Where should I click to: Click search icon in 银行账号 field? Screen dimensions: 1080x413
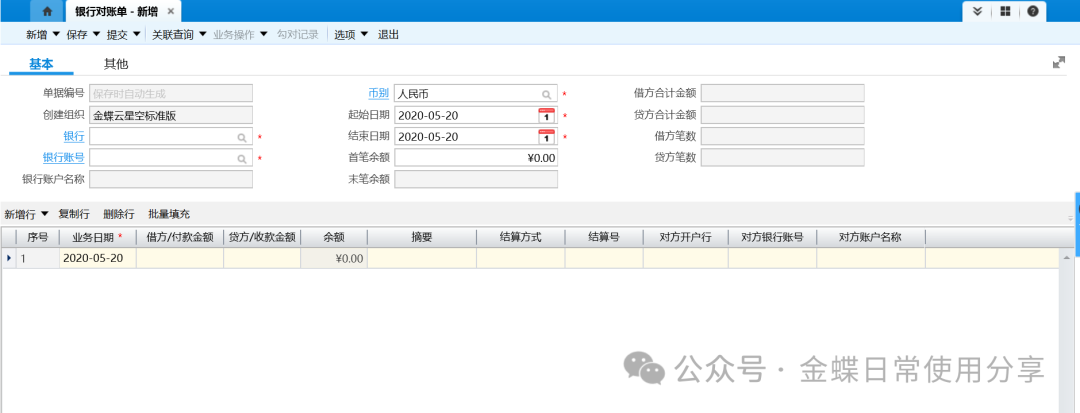pos(242,158)
